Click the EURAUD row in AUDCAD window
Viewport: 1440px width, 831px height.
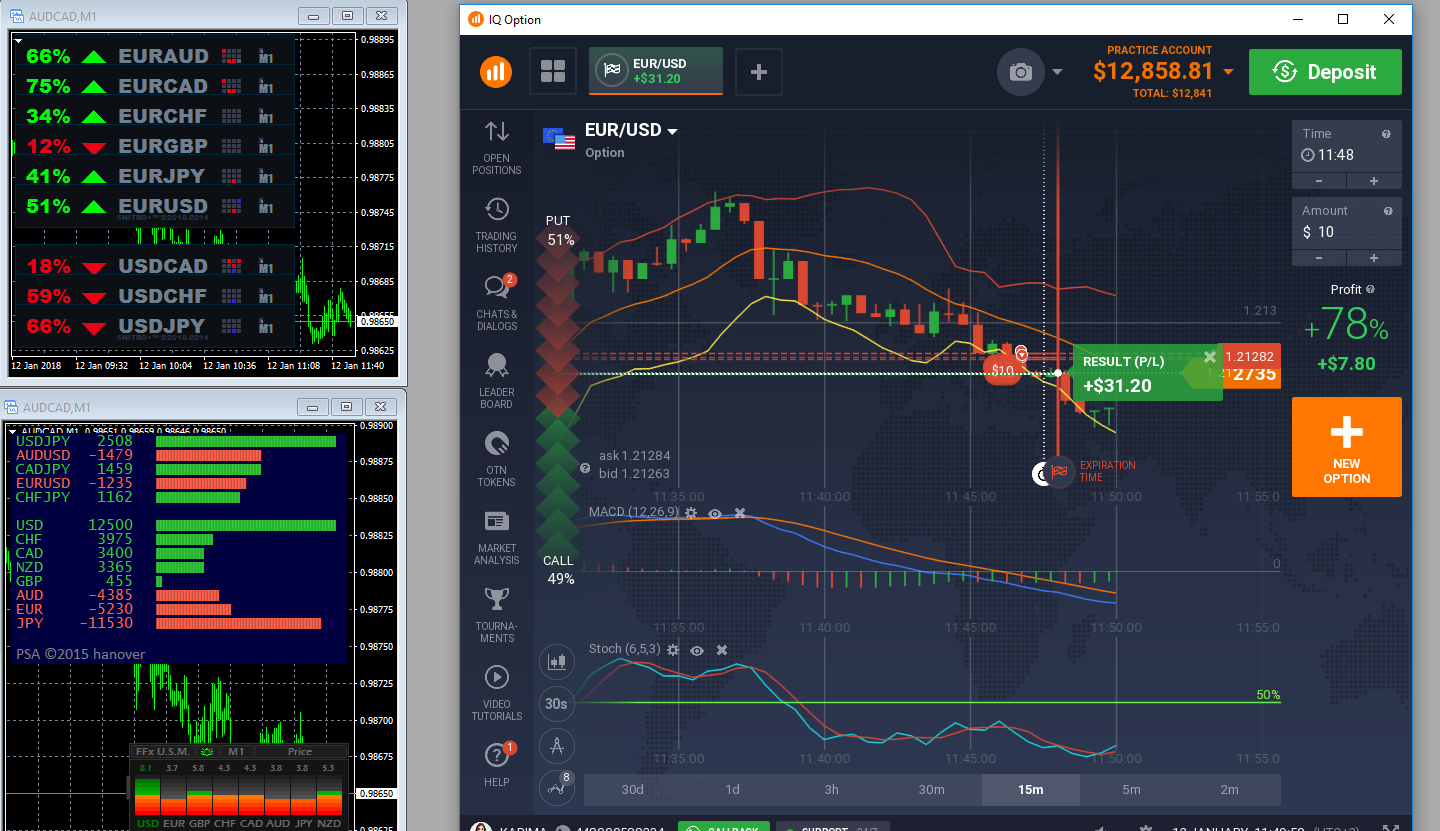[x=155, y=56]
